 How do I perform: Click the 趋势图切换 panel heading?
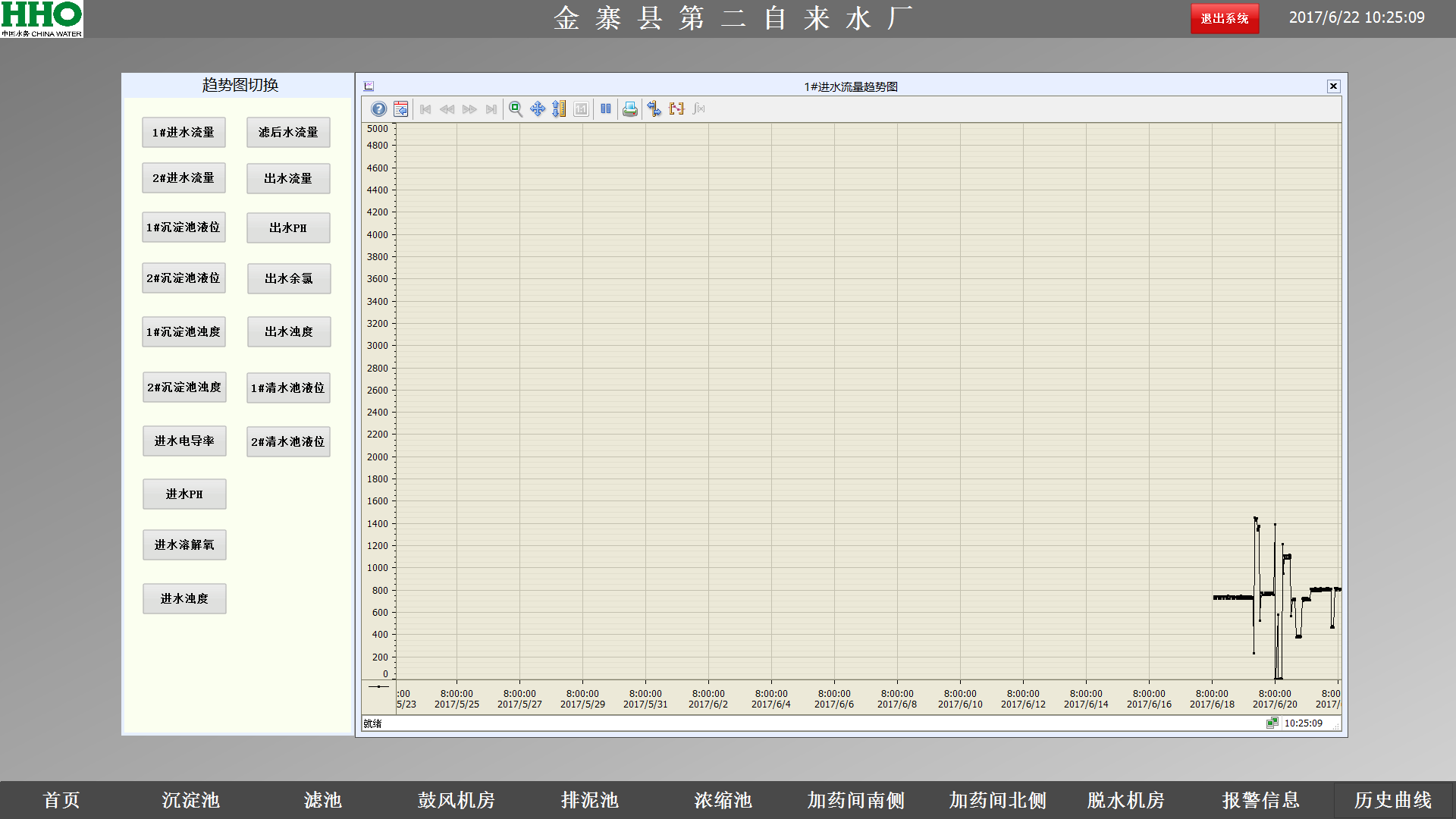(240, 85)
